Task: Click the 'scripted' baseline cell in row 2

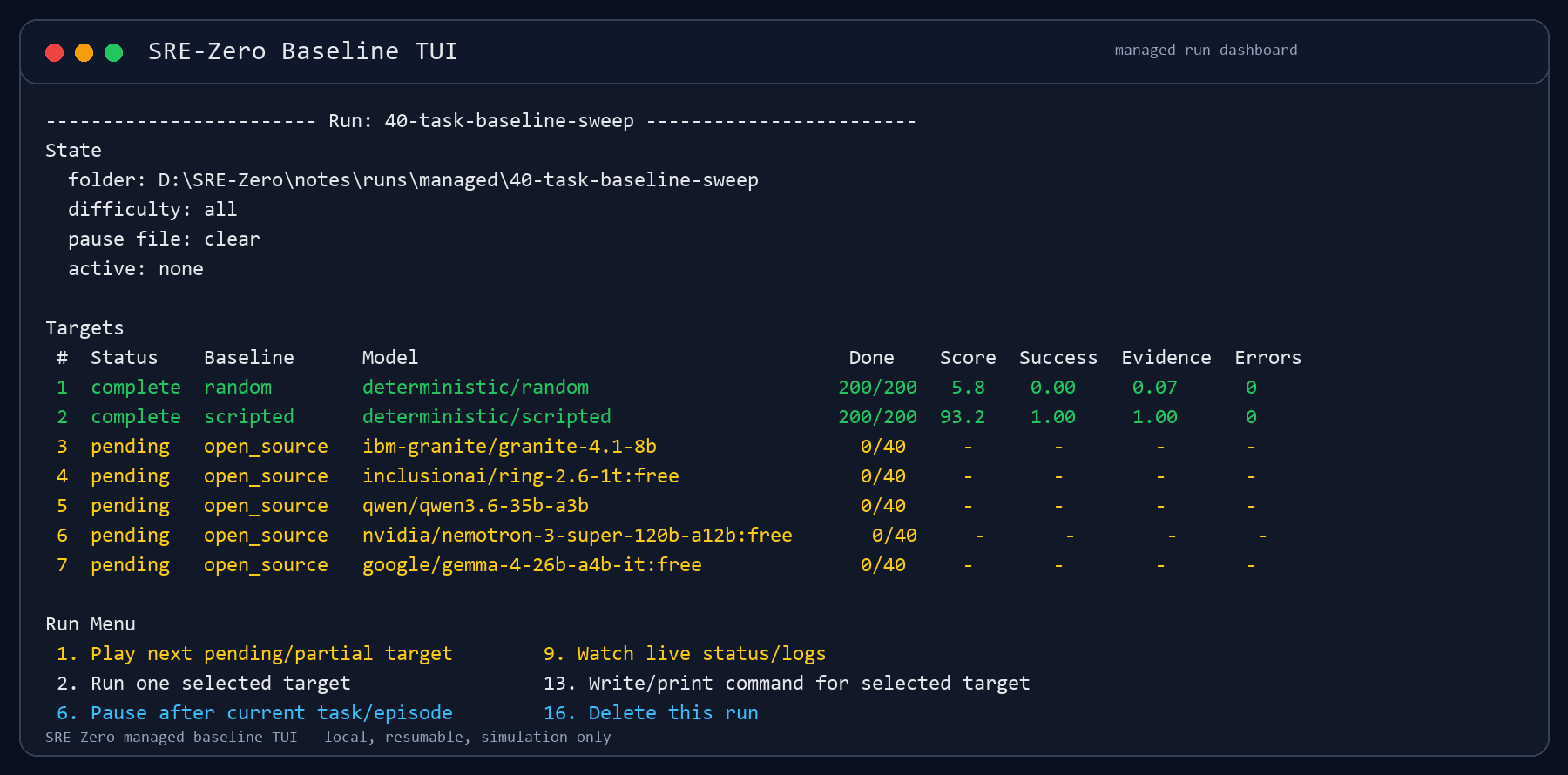Action: point(249,417)
